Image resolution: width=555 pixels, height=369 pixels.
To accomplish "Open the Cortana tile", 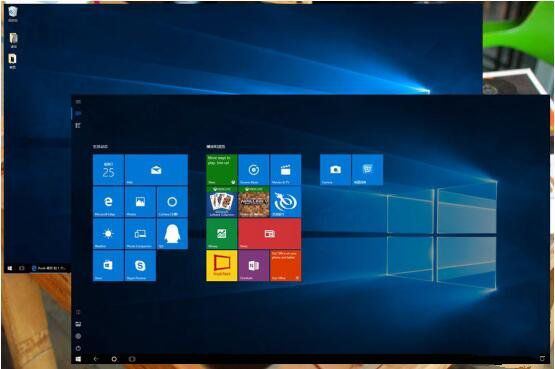I will [172, 202].
